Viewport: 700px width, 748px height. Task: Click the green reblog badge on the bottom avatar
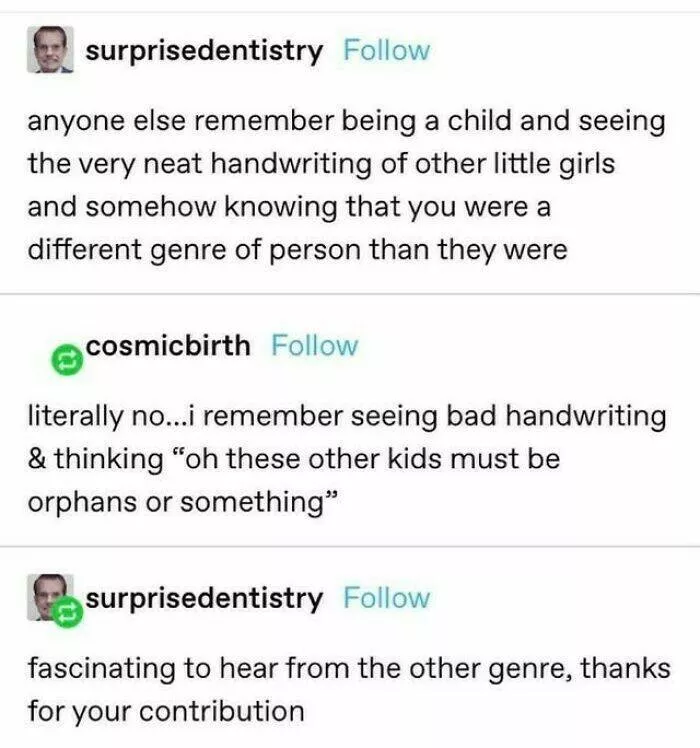68,610
